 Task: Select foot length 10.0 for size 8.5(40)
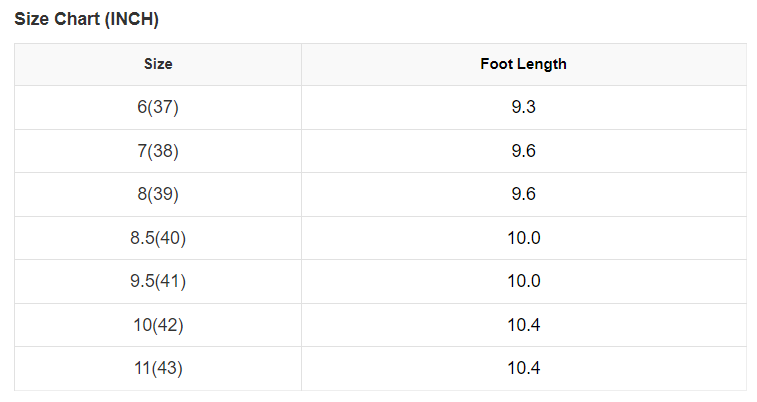click(524, 238)
